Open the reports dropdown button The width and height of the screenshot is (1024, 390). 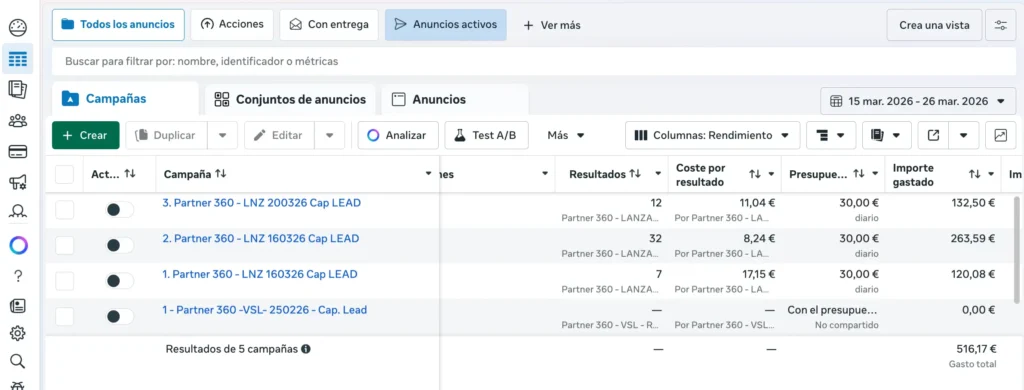[887, 135]
